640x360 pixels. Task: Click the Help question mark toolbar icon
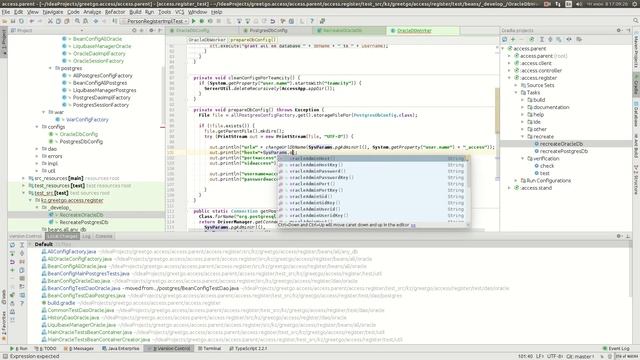312,21
